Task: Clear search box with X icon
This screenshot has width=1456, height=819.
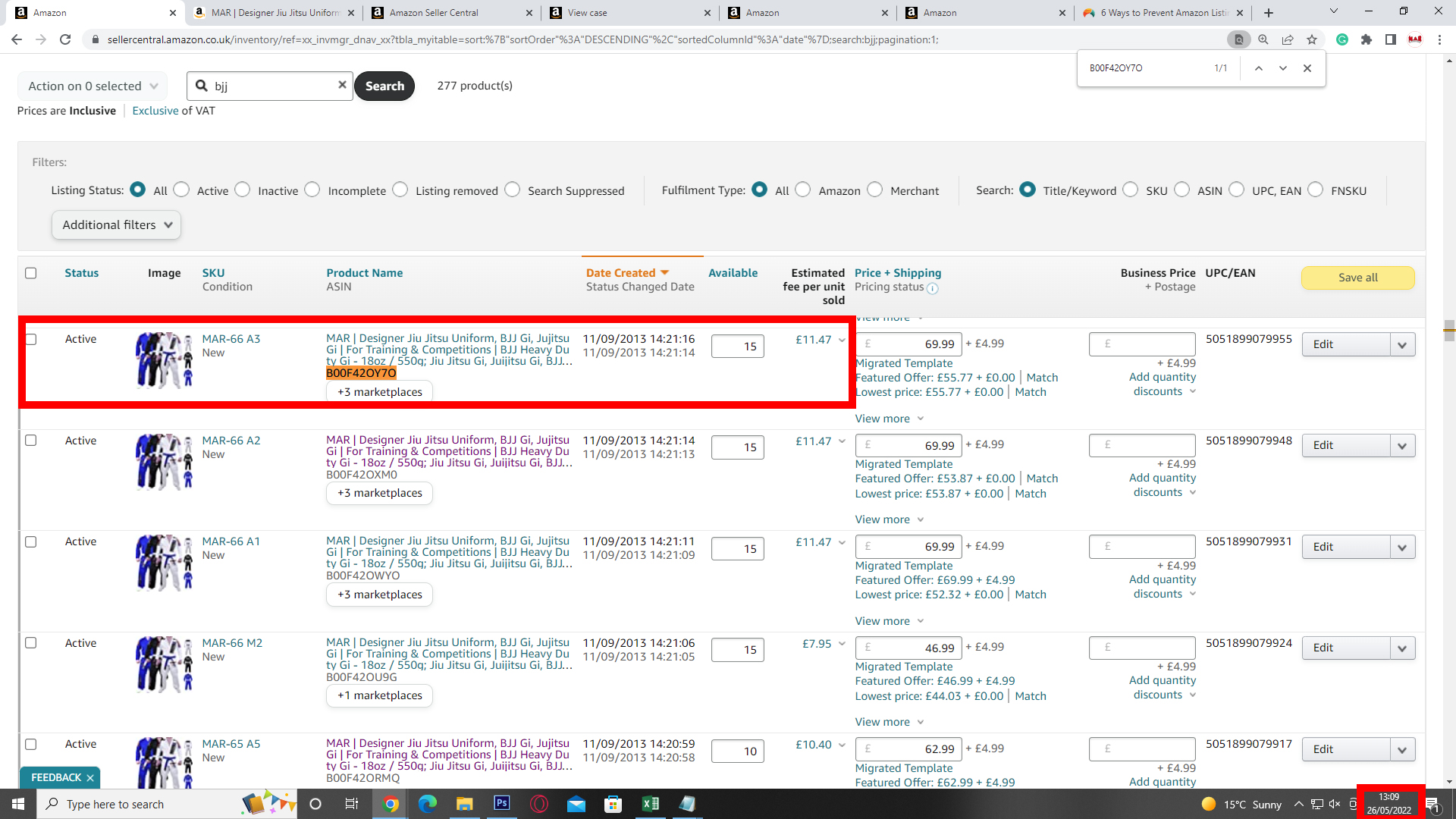Action: [x=342, y=85]
